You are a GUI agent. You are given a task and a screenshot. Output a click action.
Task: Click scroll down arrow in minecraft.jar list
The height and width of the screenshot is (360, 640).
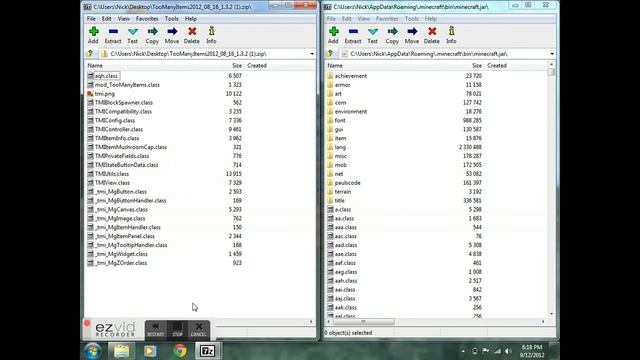[x=551, y=314]
